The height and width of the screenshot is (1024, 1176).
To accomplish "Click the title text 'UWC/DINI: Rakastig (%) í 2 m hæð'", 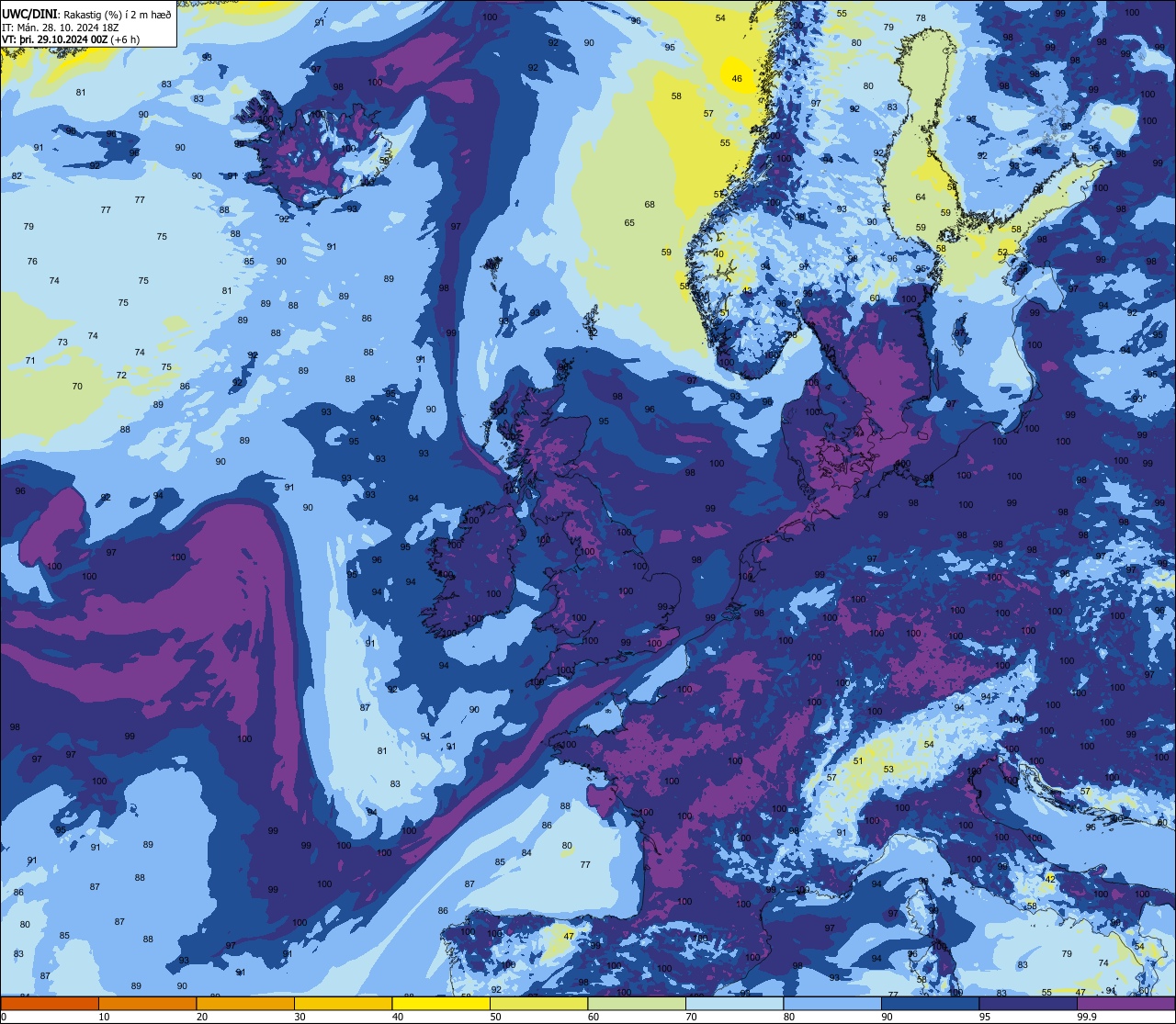I will [x=86, y=14].
